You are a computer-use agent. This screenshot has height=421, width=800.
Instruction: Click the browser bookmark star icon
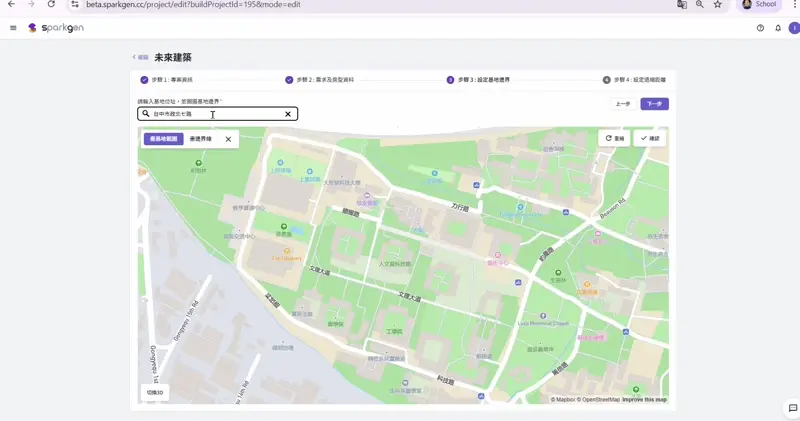[717, 4]
